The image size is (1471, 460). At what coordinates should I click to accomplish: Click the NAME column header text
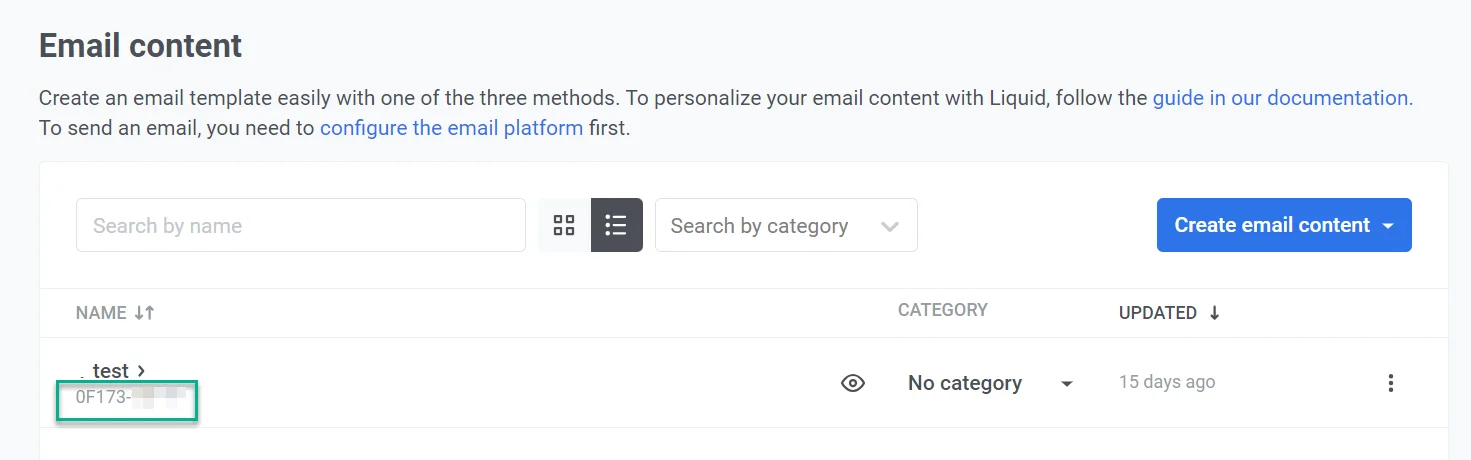point(101,313)
